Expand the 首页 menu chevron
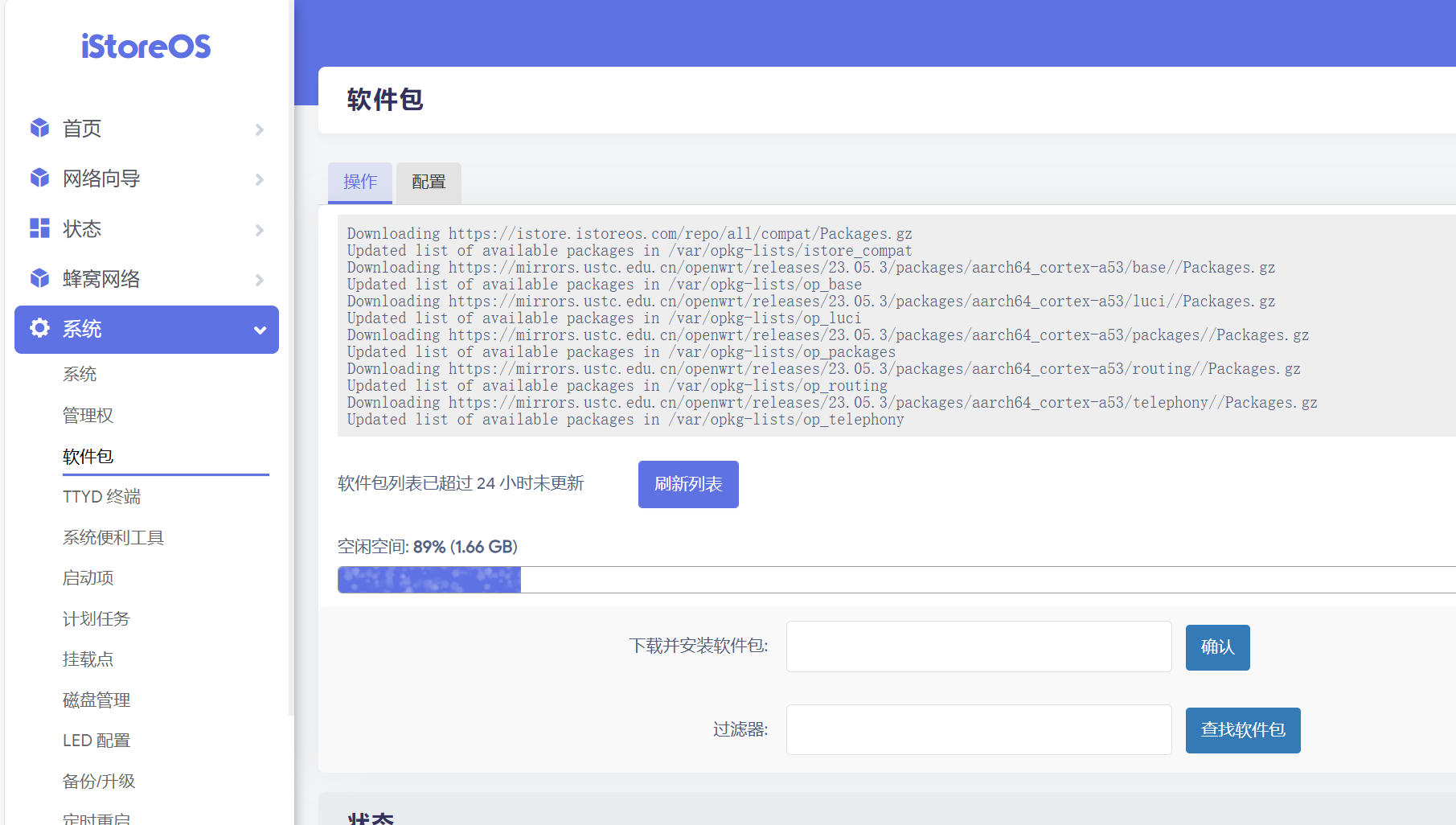 259,129
